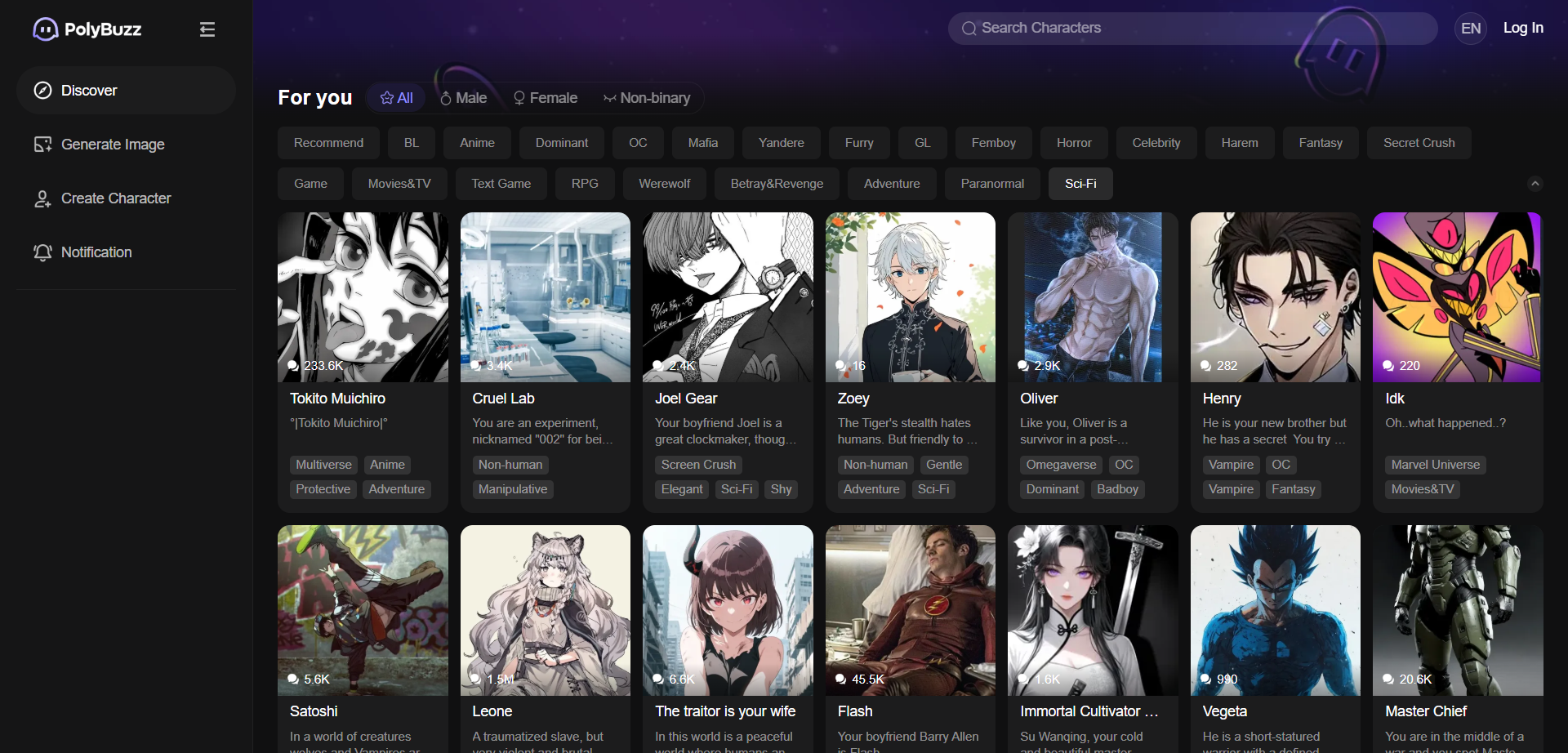Click the Log In button
The height and width of the screenshot is (753, 1568).
tap(1523, 28)
